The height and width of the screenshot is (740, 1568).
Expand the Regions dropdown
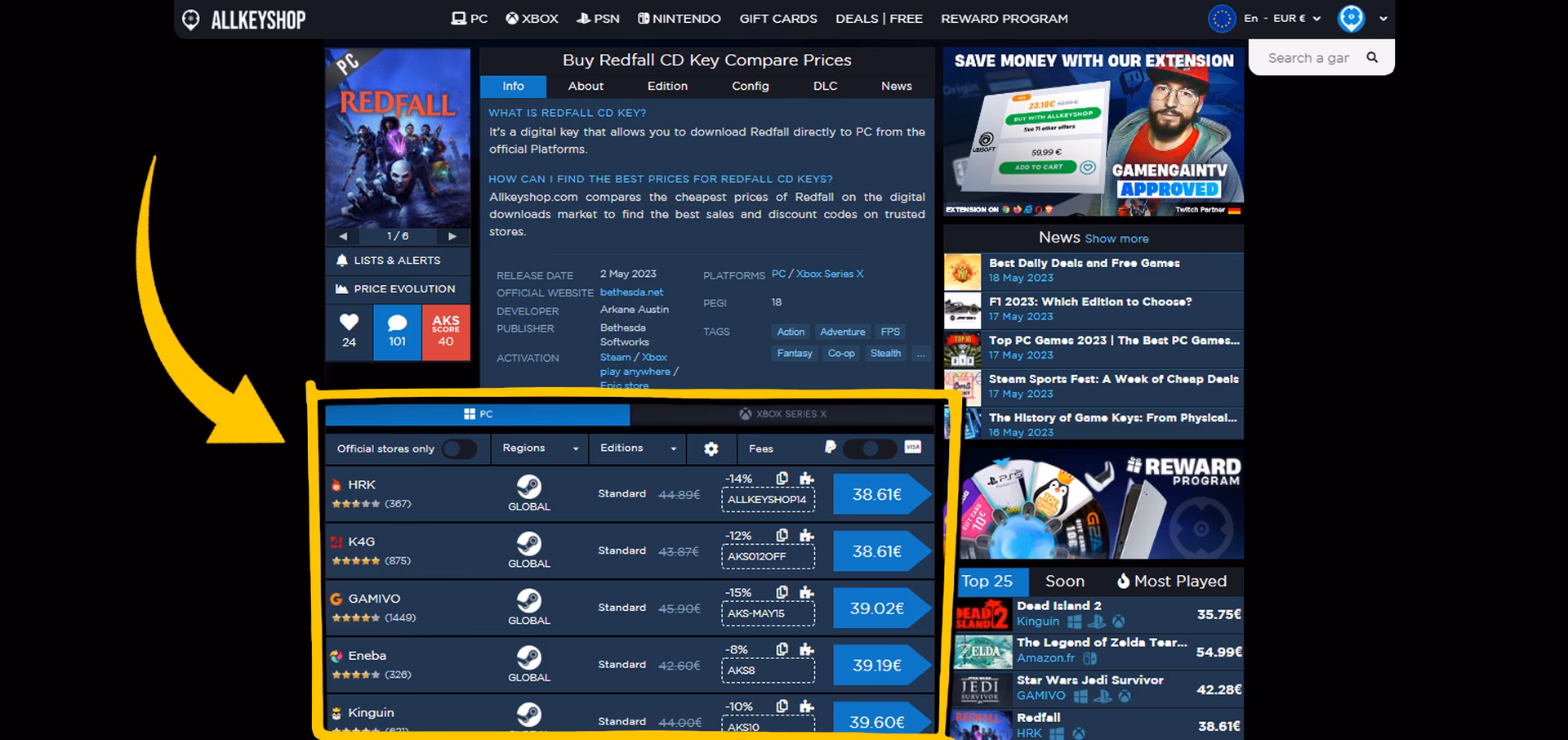click(x=540, y=448)
